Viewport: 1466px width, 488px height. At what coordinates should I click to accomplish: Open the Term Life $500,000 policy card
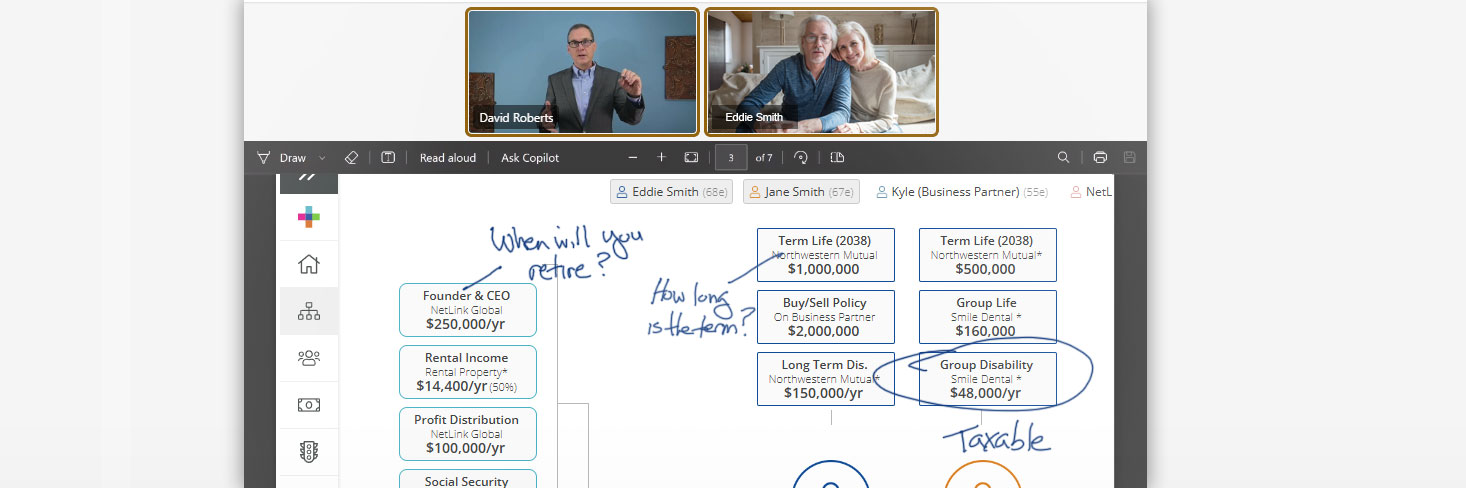coord(988,255)
